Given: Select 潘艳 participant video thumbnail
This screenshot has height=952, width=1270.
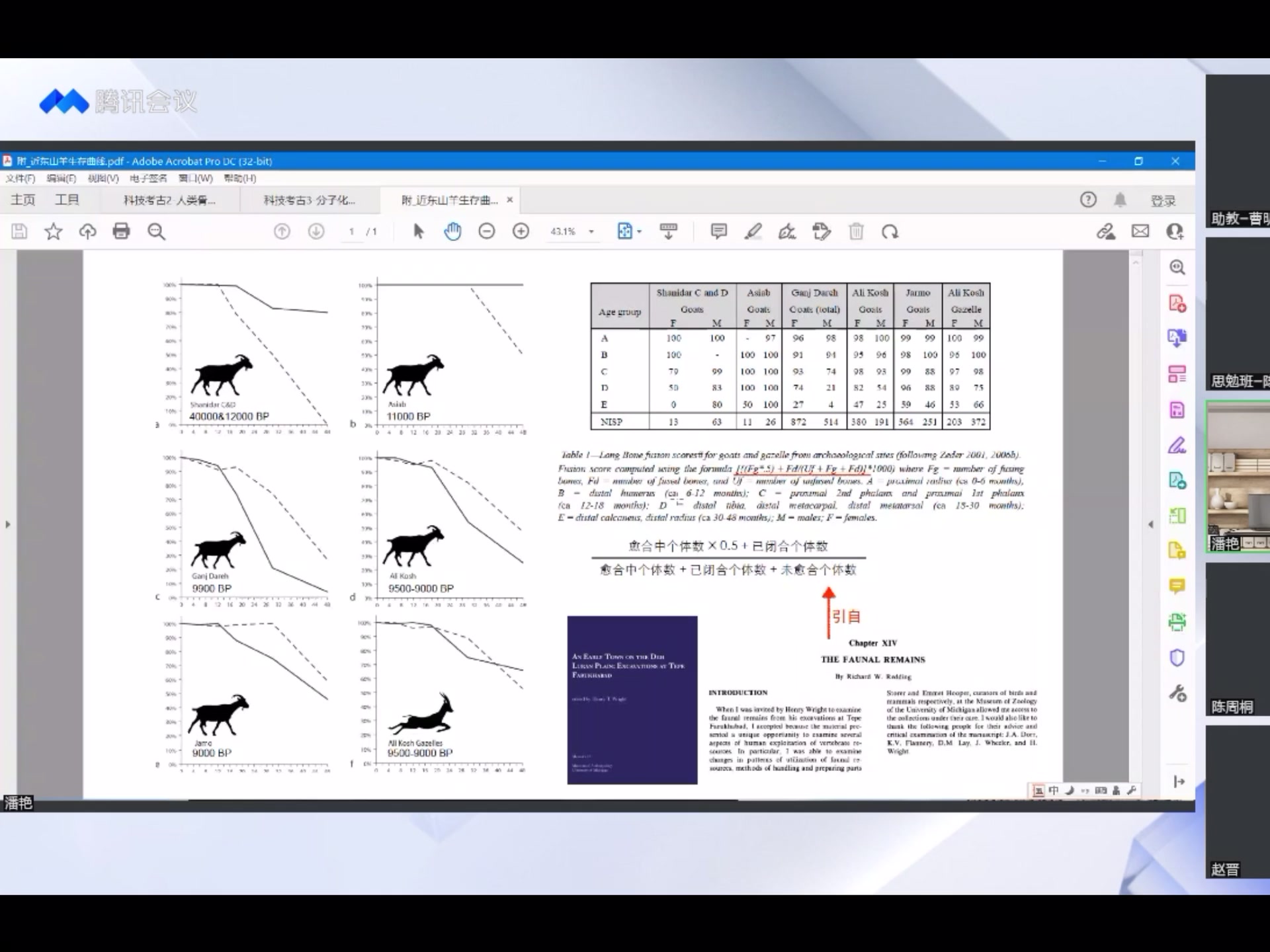Looking at the screenshot, I should [x=1238, y=477].
